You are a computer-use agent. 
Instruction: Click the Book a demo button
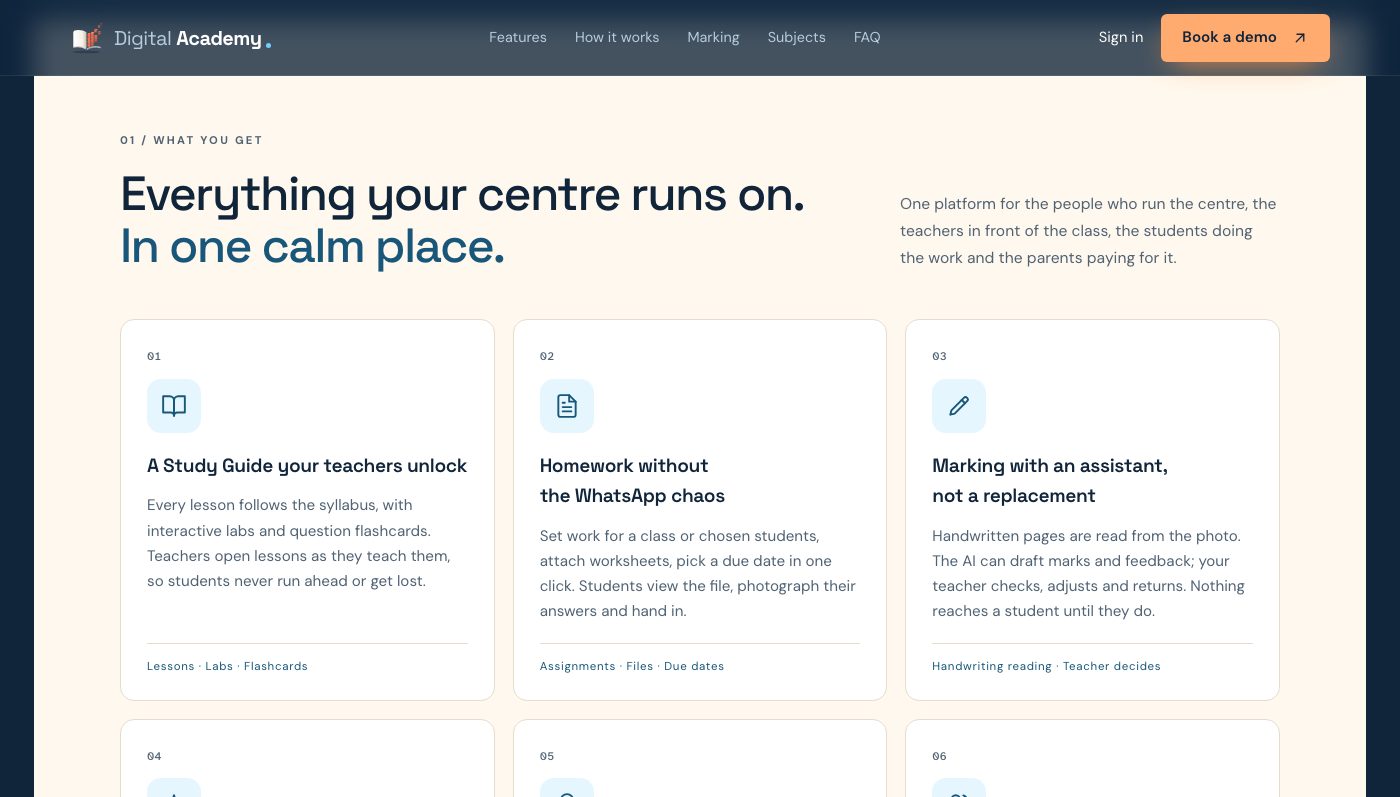coord(1245,38)
